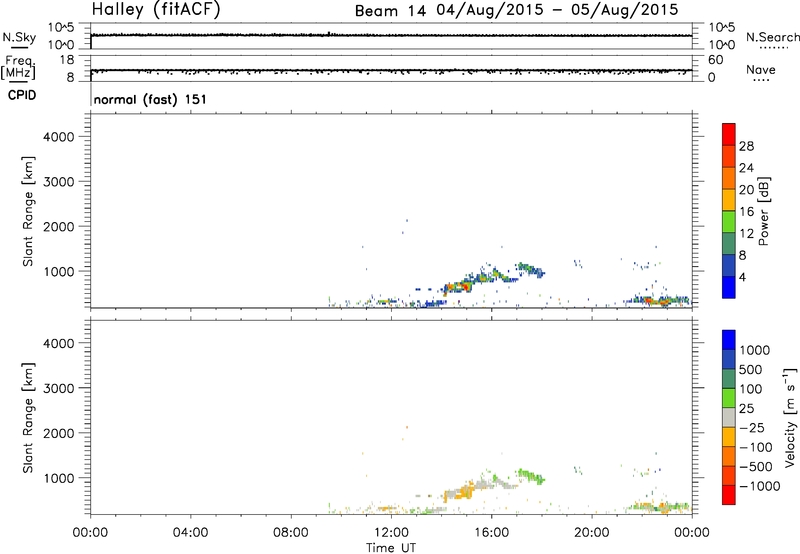
Task: Click the '500' label on the Velocity colorbar
Action: pyautogui.click(x=751, y=369)
